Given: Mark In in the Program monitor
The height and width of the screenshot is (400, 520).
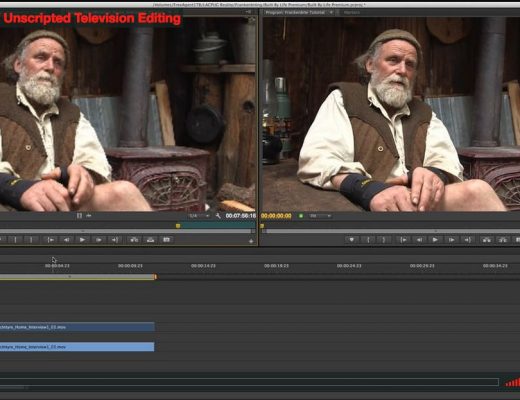Looking at the screenshot, I should pyautogui.click(x=368, y=240).
